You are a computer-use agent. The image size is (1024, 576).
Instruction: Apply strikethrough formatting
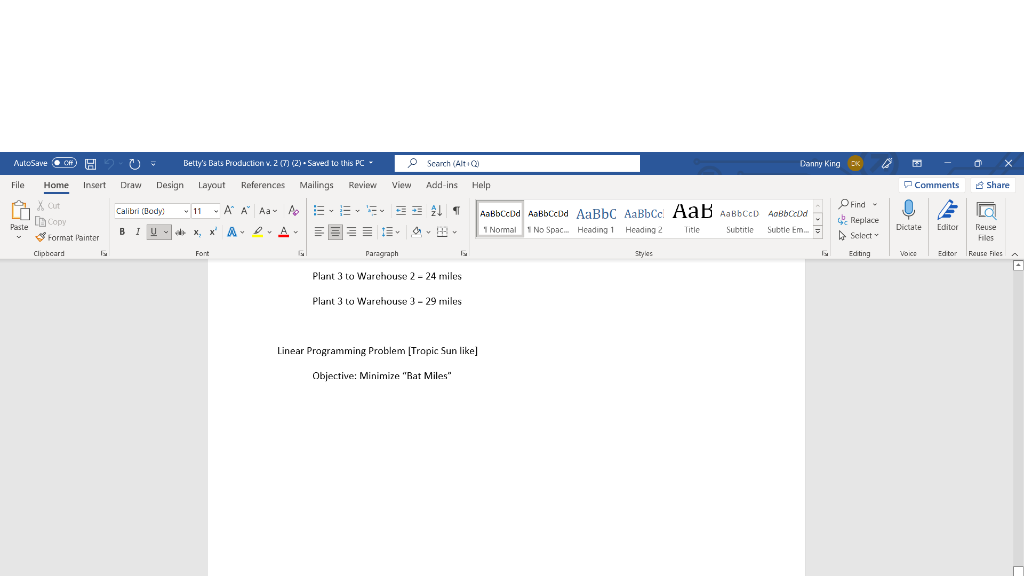click(180, 232)
